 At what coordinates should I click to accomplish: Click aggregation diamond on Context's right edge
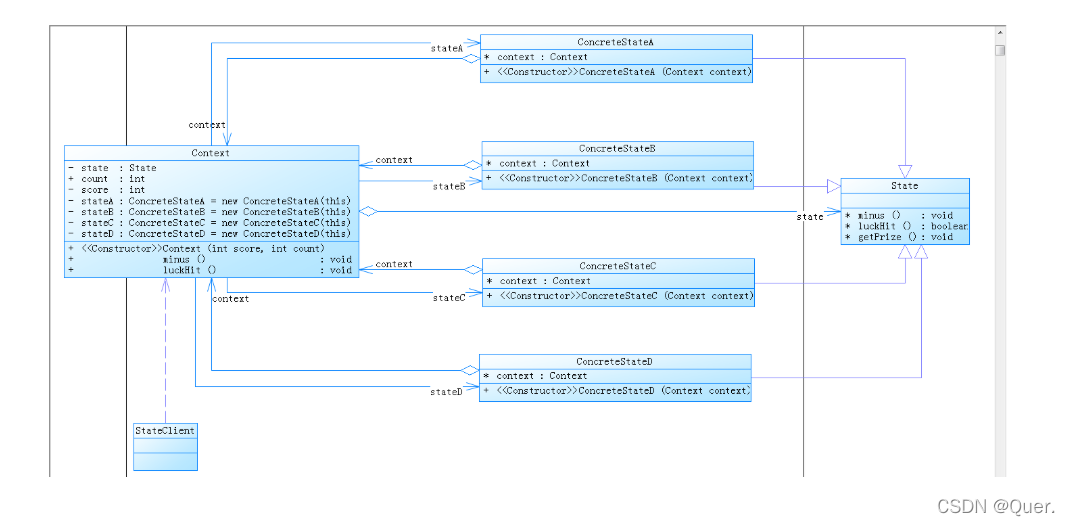coord(368,211)
